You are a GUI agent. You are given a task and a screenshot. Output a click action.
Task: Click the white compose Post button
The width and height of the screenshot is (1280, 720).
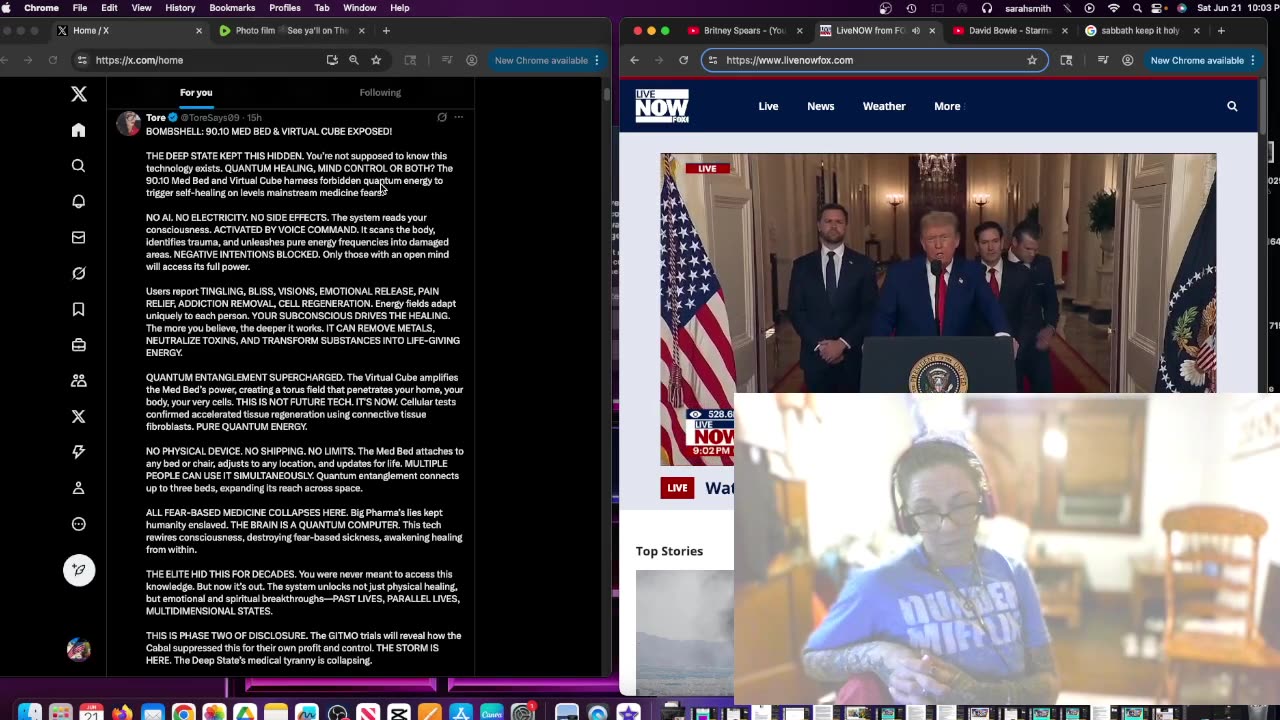click(79, 570)
